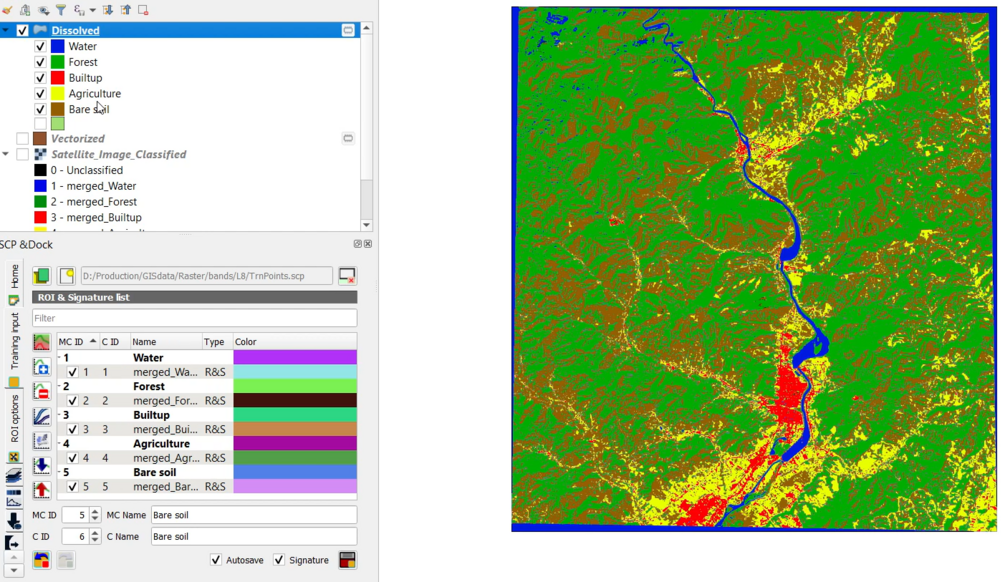
Task: Select the '0 - Unclassified' legend entry
Action: point(87,170)
